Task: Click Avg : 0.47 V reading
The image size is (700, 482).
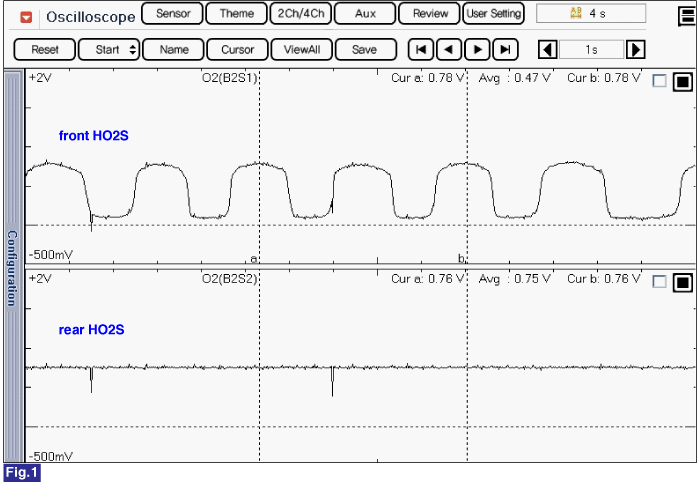Action: tap(514, 78)
